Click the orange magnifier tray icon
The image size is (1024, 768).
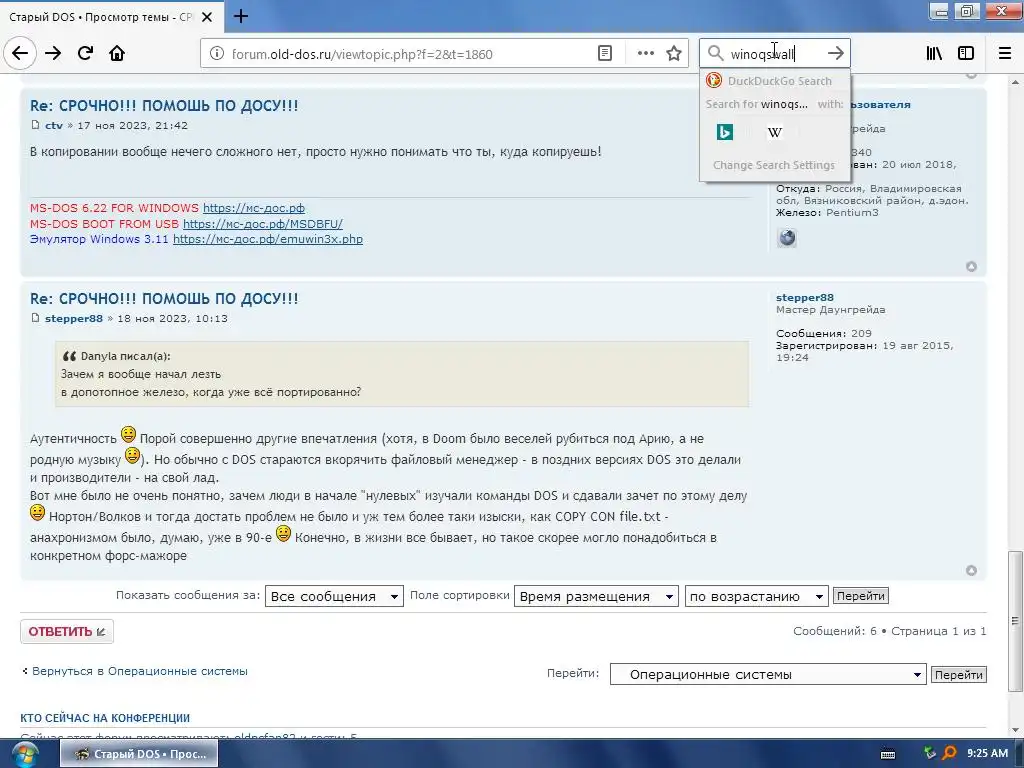[950, 754]
